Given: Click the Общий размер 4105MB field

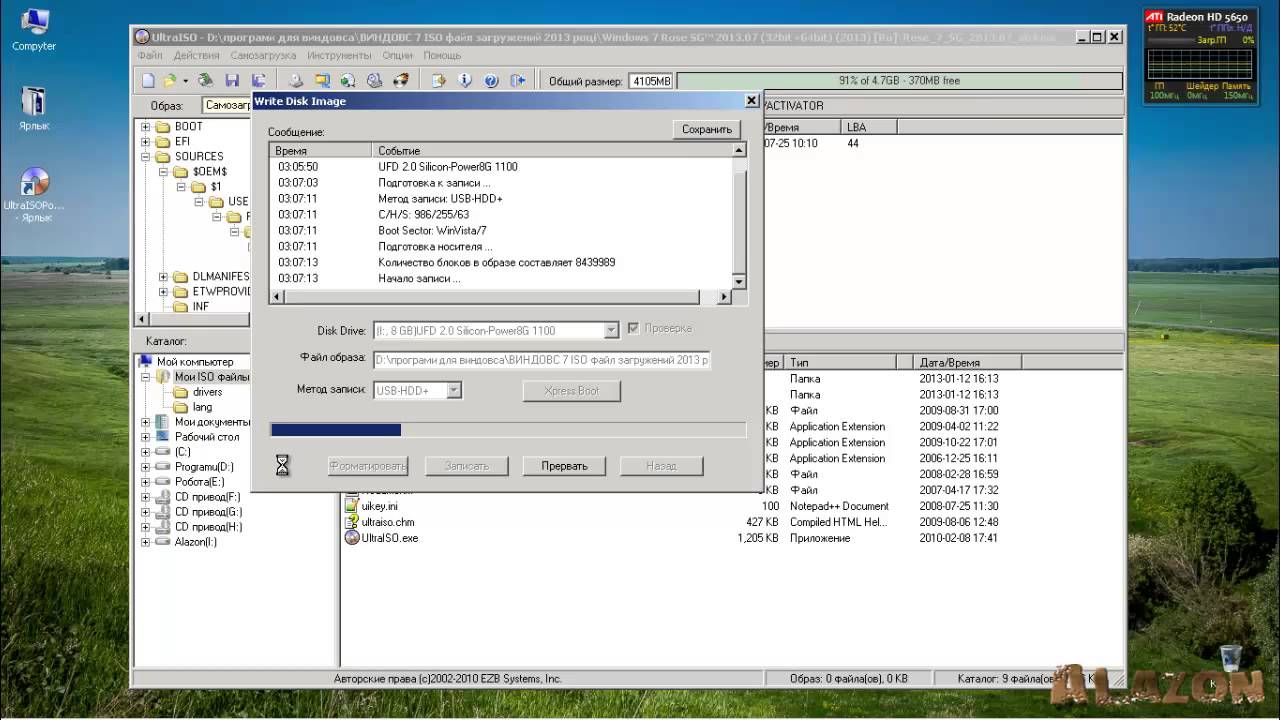Looking at the screenshot, I should coord(651,81).
